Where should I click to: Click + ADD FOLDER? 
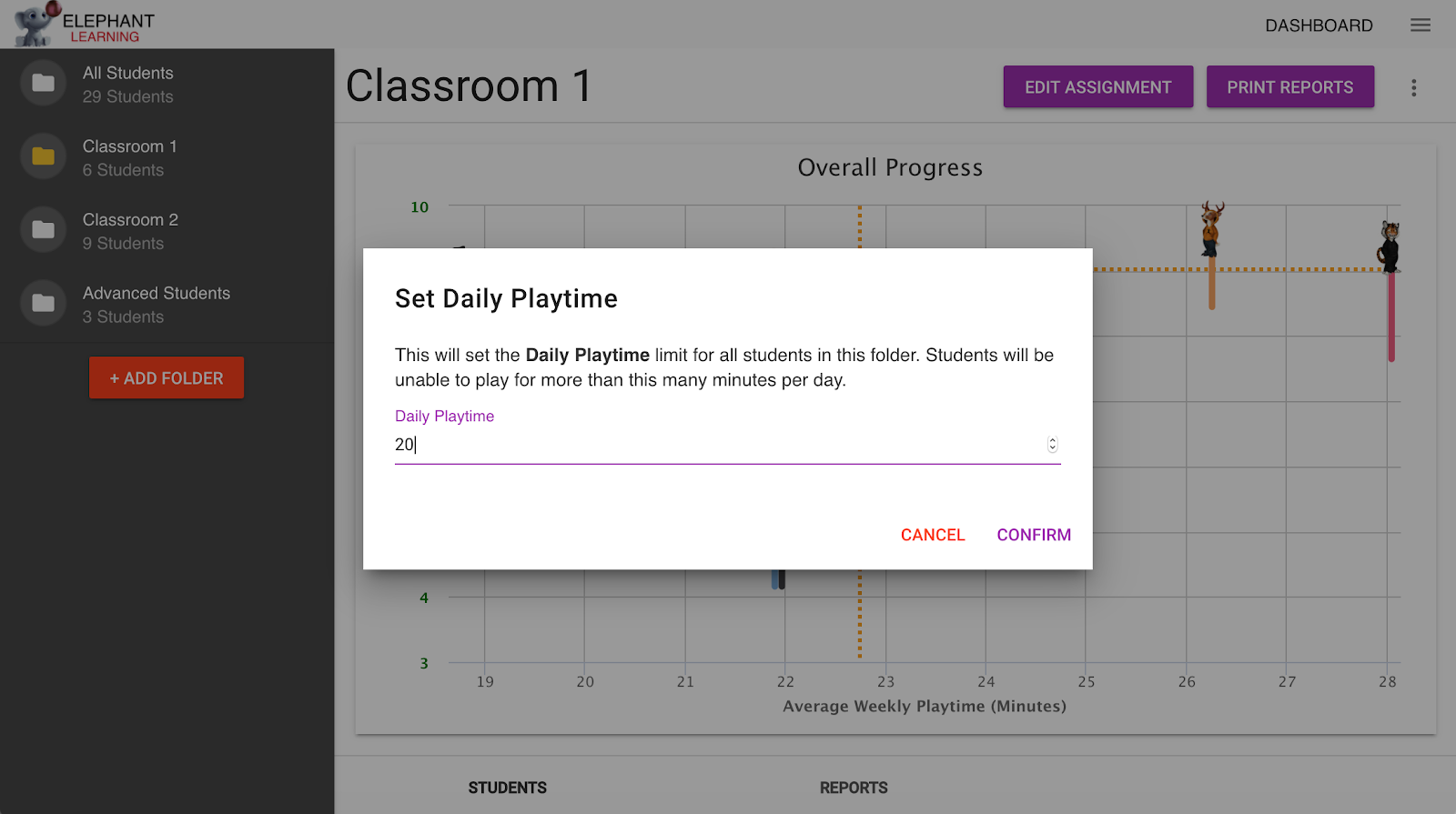pos(166,377)
